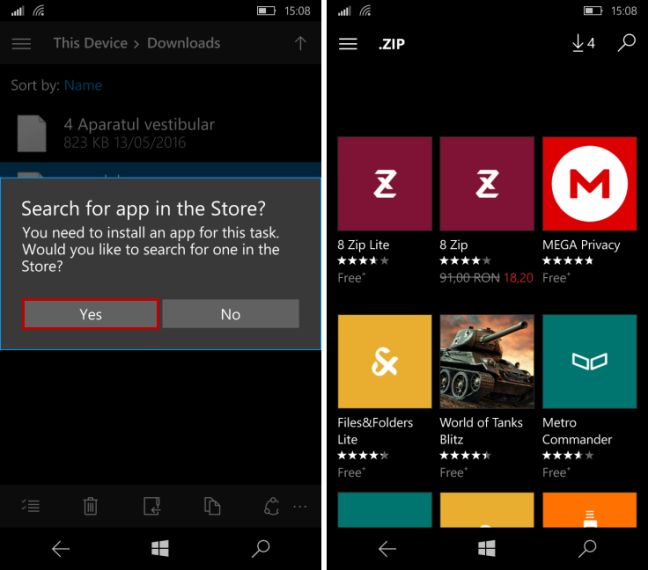Navigate to This Device breadcrumb

(90, 43)
